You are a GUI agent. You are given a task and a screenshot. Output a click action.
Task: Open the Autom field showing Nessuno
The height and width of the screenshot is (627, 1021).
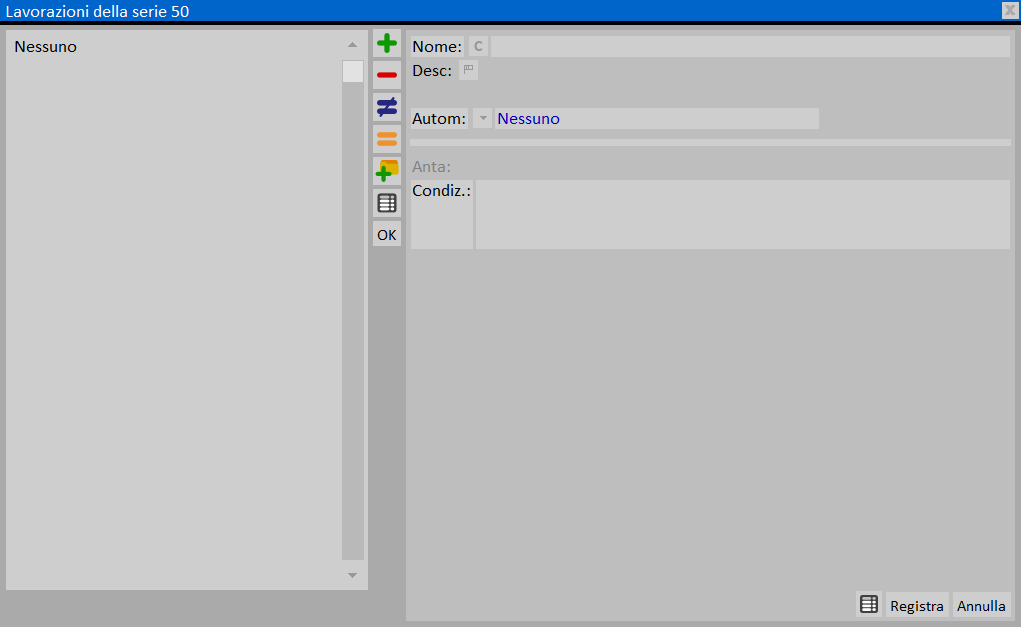[656, 119]
